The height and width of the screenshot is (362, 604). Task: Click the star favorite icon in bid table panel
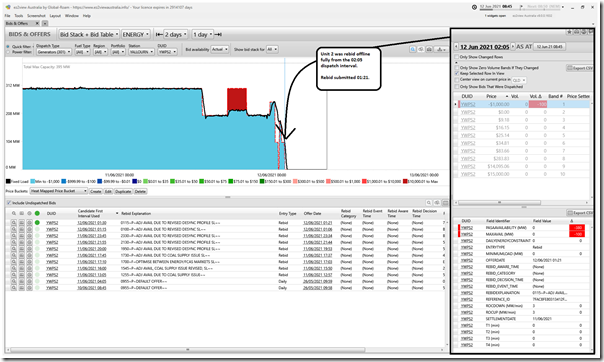(x=569, y=32)
